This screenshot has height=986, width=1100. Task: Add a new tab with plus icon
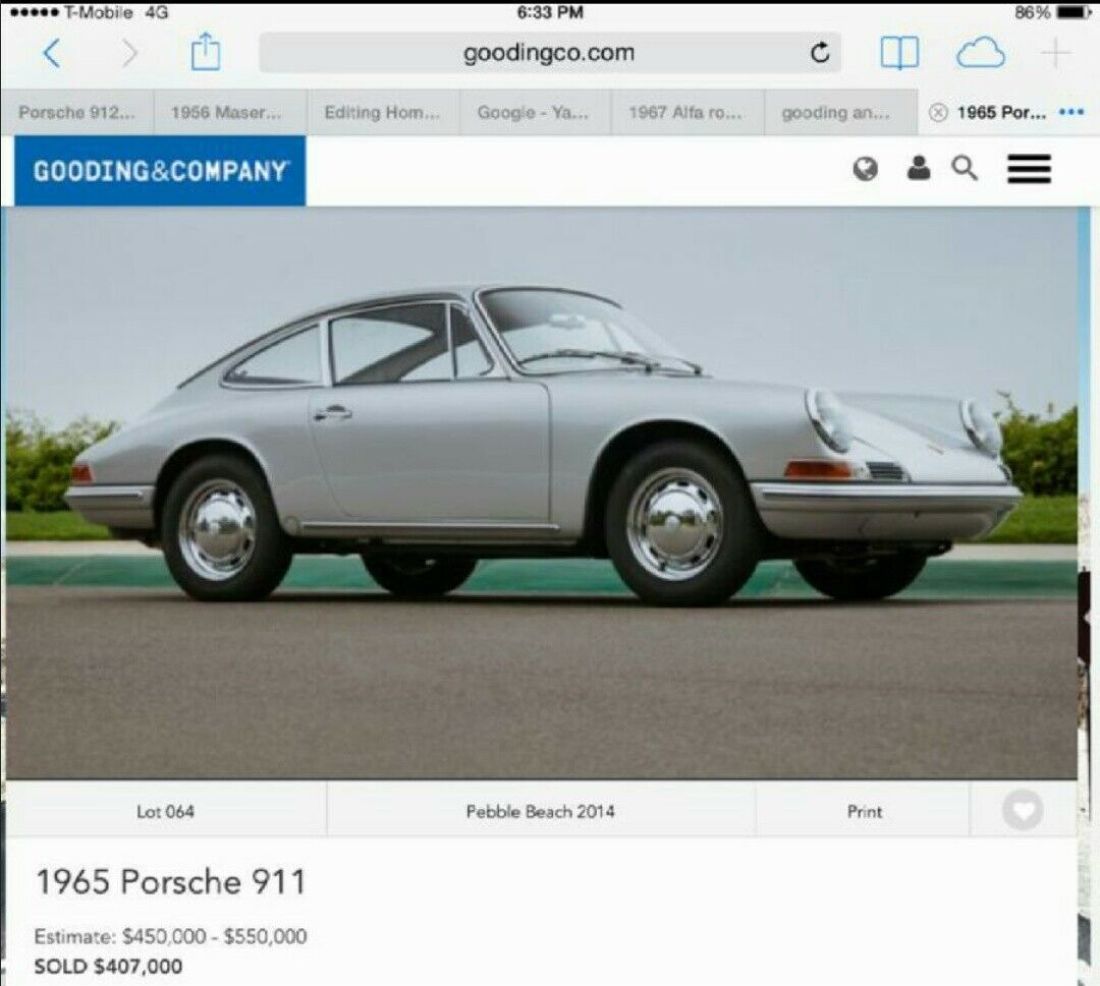coord(1056,53)
